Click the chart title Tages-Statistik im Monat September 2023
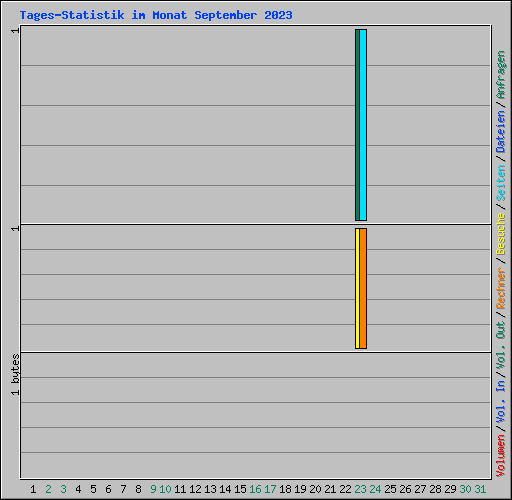 coord(156,15)
